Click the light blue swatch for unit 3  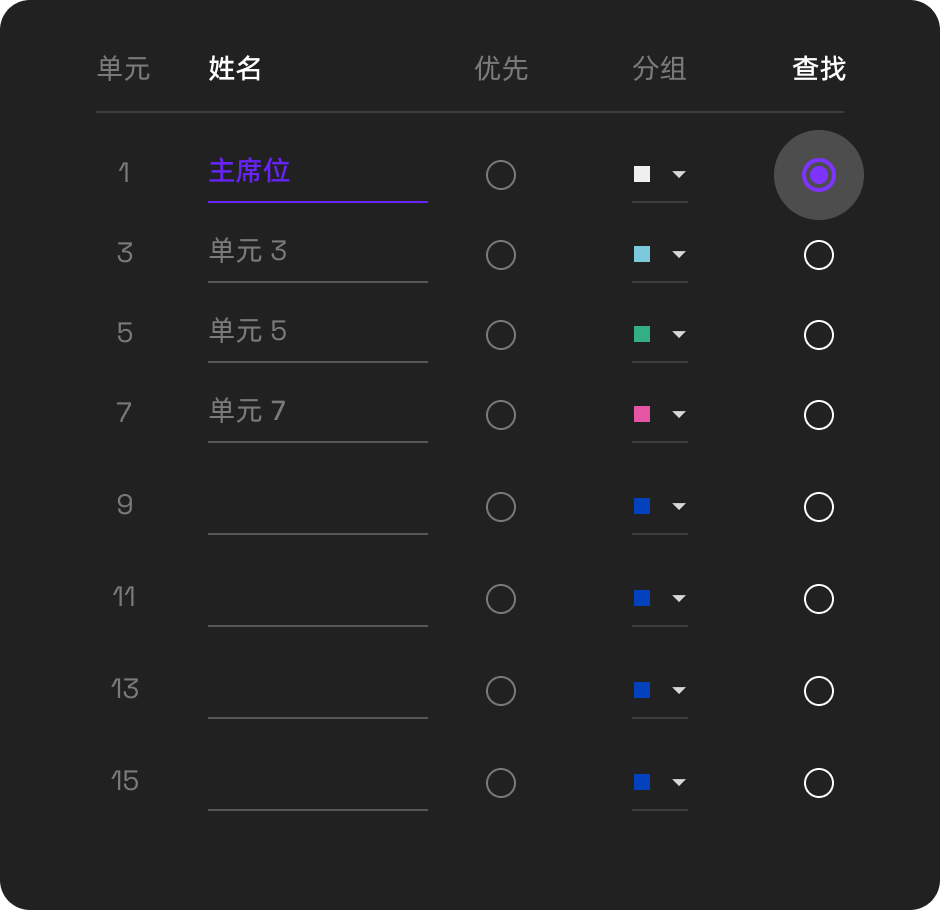point(641,254)
